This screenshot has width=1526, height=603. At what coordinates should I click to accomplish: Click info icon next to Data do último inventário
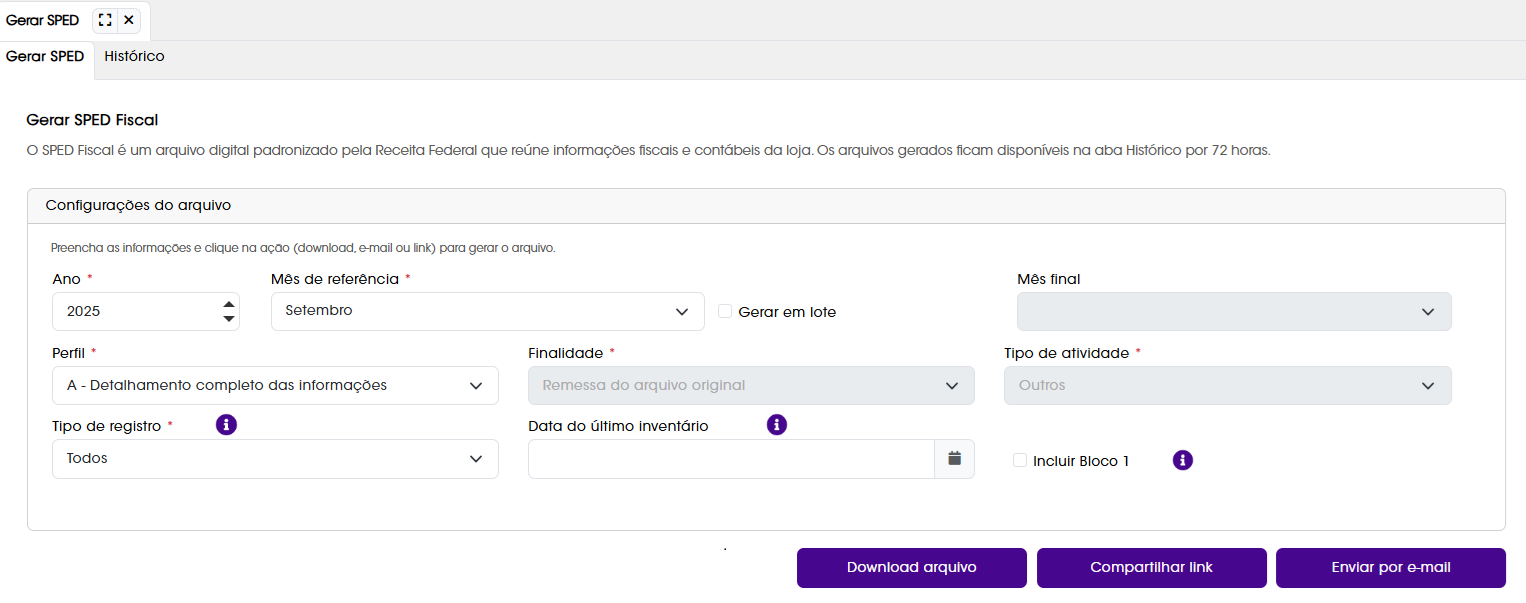[x=777, y=425]
